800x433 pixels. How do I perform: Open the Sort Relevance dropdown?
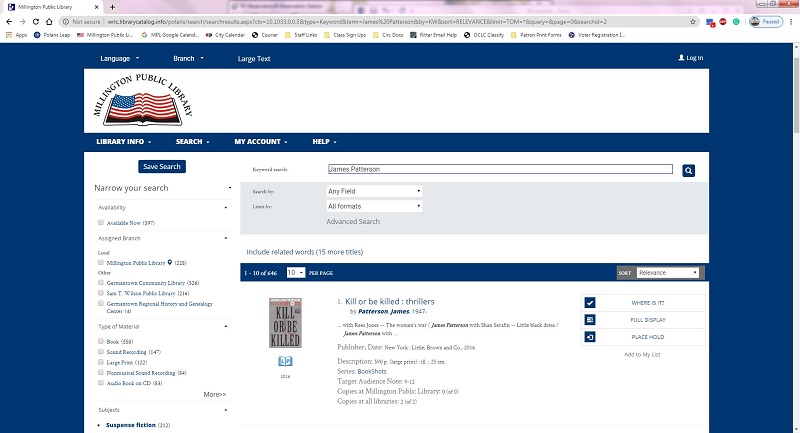tap(668, 272)
